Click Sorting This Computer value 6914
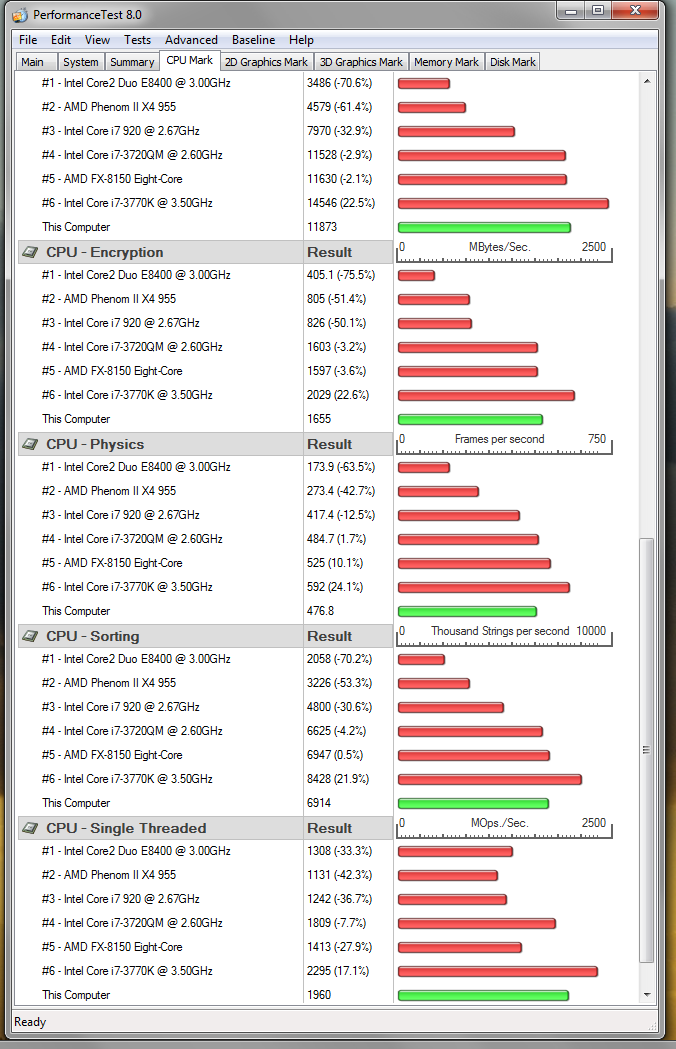The width and height of the screenshot is (676, 1049). pyautogui.click(x=319, y=803)
